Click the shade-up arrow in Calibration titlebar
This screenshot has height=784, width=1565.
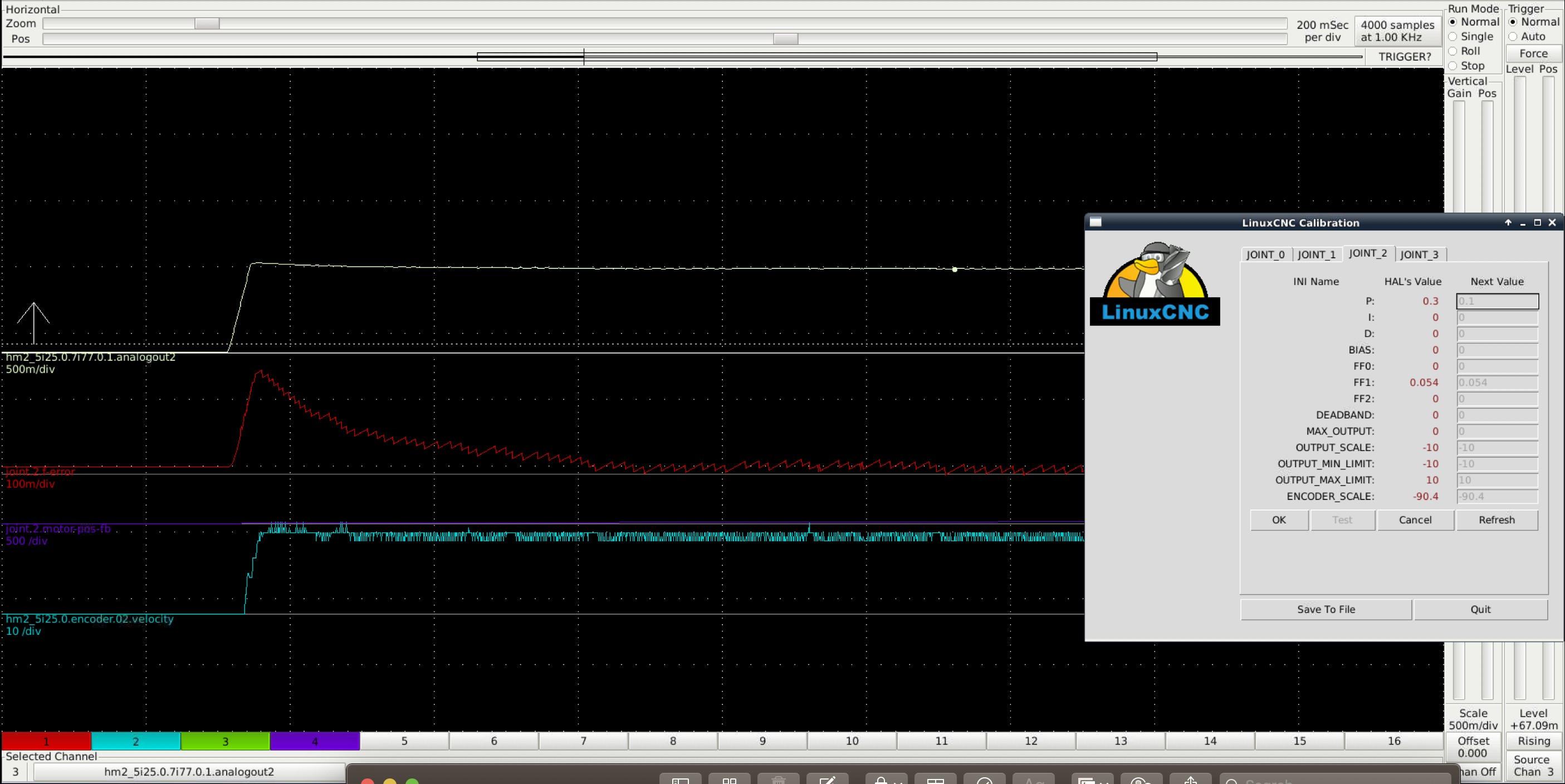[x=1508, y=222]
